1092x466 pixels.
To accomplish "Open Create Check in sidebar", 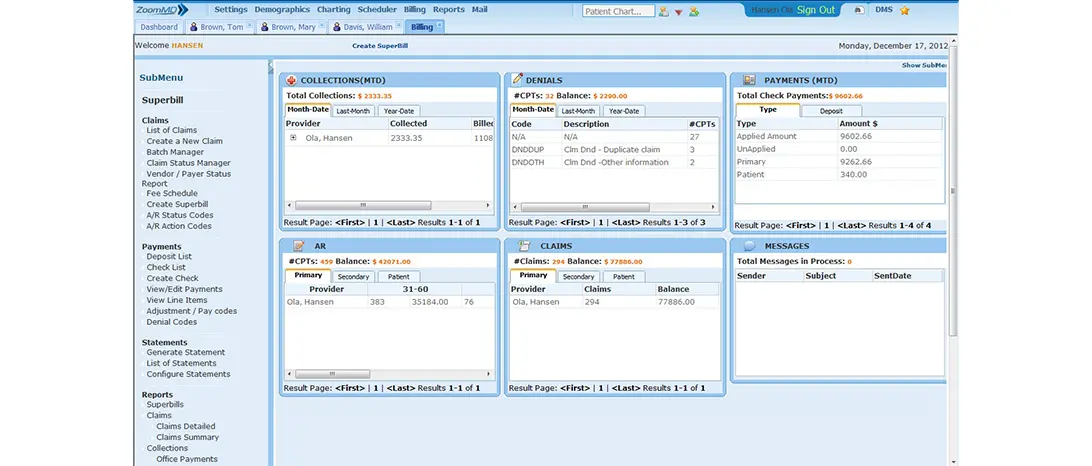I will click(x=172, y=278).
